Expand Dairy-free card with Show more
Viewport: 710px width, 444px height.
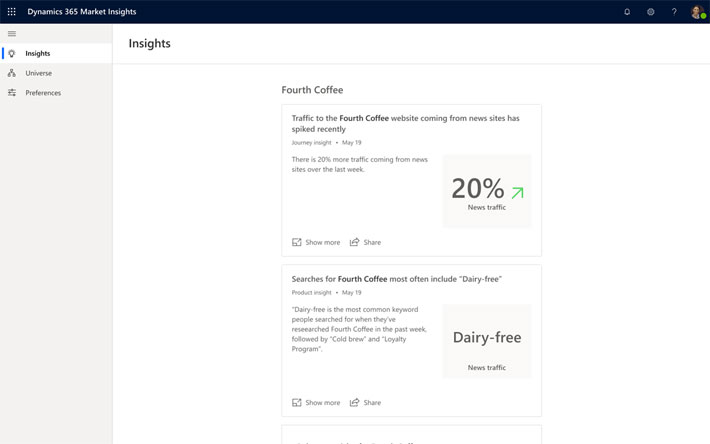coord(316,402)
